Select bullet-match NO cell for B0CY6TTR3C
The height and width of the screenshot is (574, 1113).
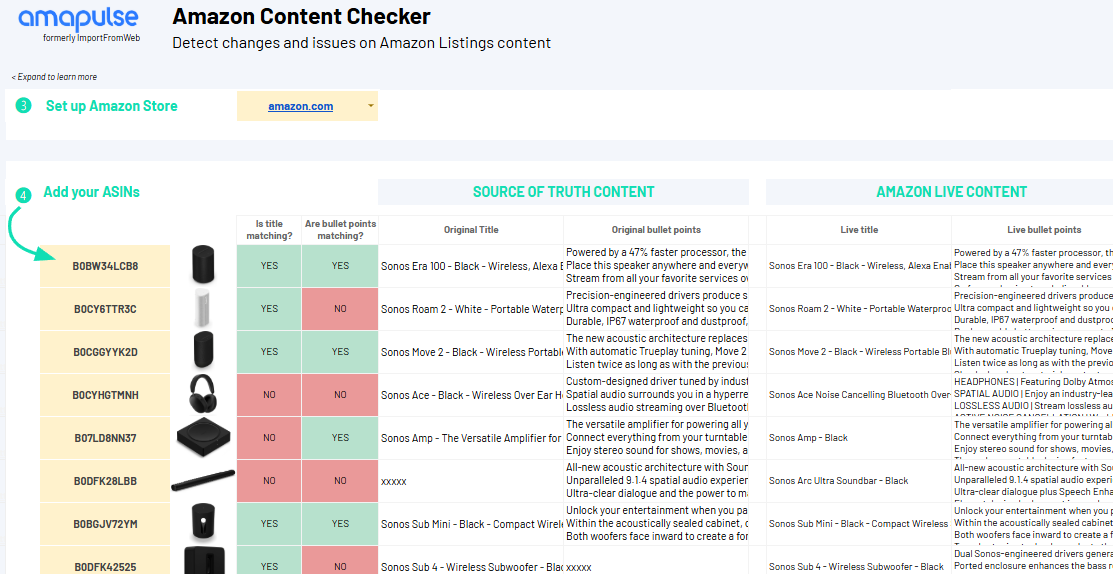(340, 309)
